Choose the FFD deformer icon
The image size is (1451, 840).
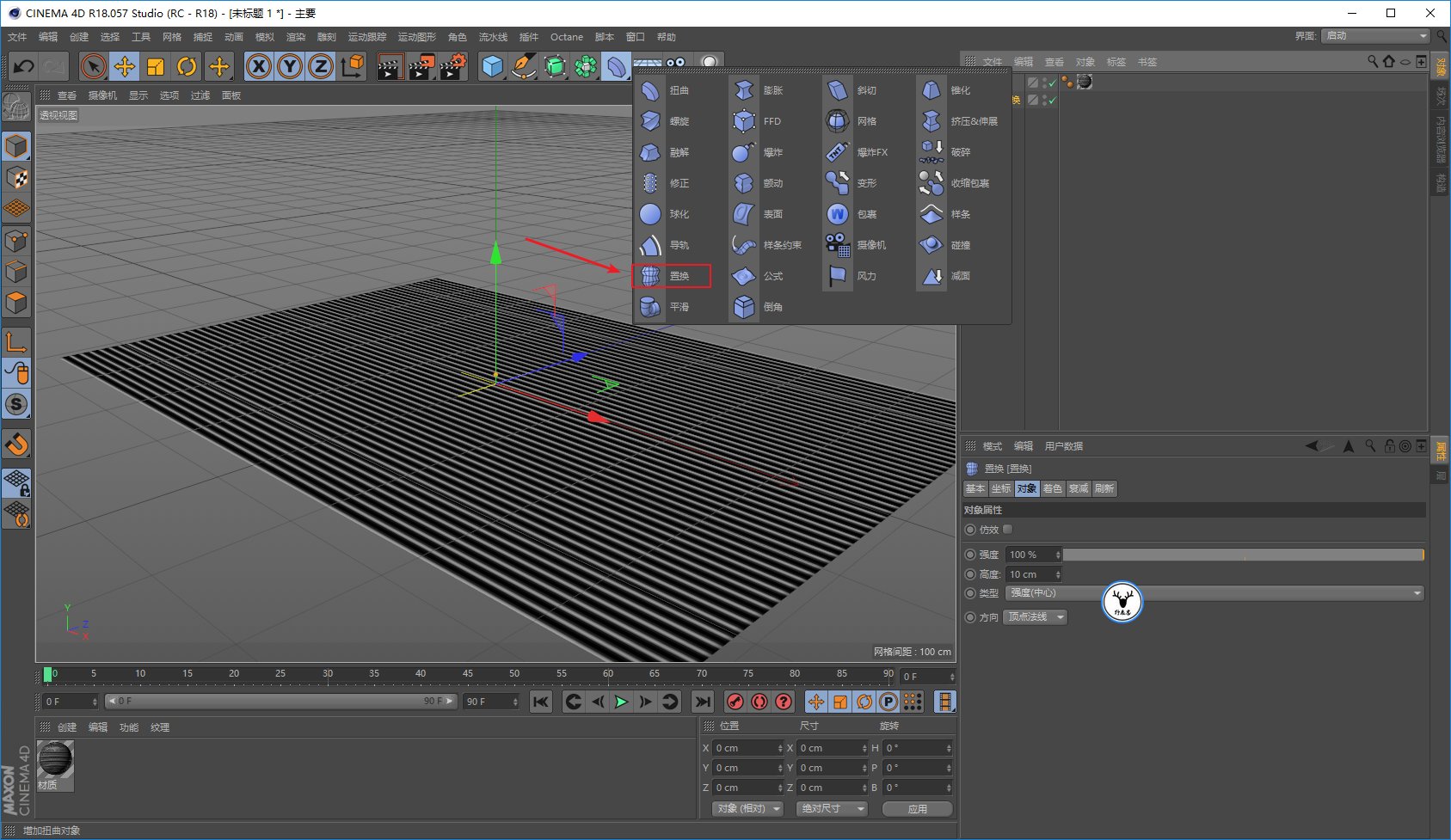(x=744, y=121)
